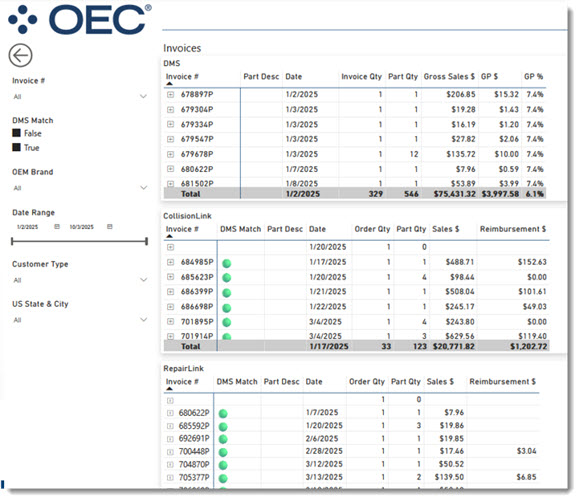Click green DMS Match dot for 701895P

coord(227,322)
